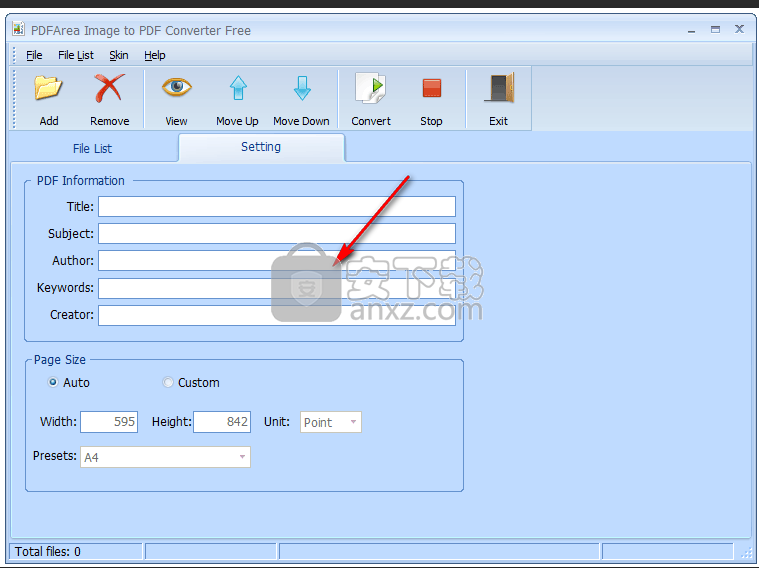Click the Total files: 0 status text
759x568 pixels.
click(47, 552)
